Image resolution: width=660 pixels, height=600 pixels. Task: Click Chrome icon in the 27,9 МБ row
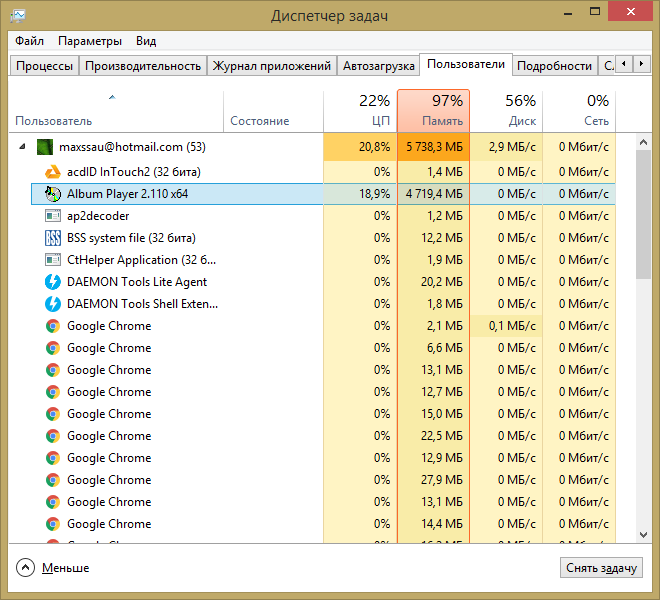pyautogui.click(x=53, y=480)
